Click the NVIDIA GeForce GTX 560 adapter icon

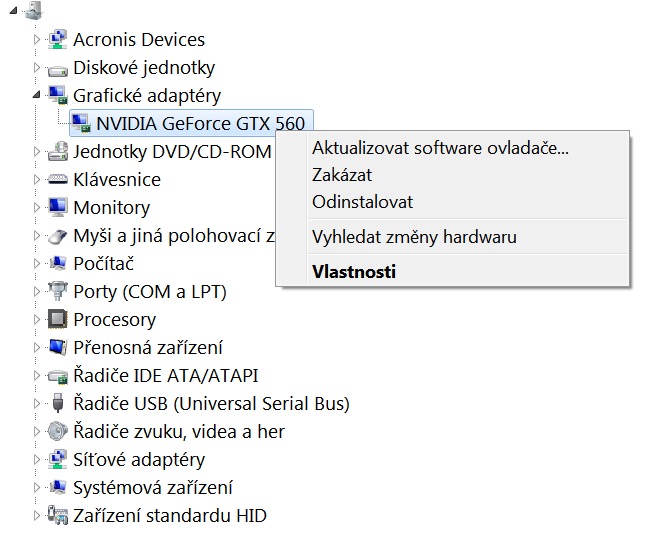click(81, 124)
